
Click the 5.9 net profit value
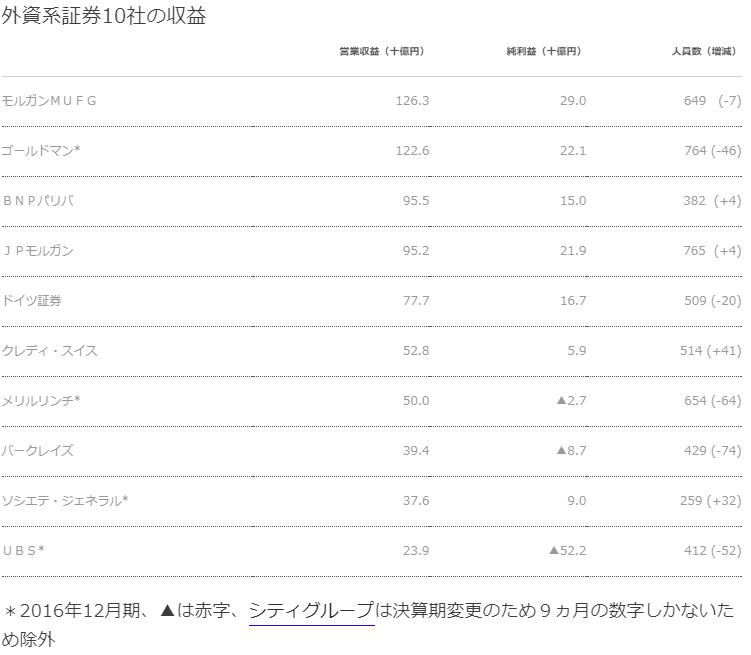[577, 351]
